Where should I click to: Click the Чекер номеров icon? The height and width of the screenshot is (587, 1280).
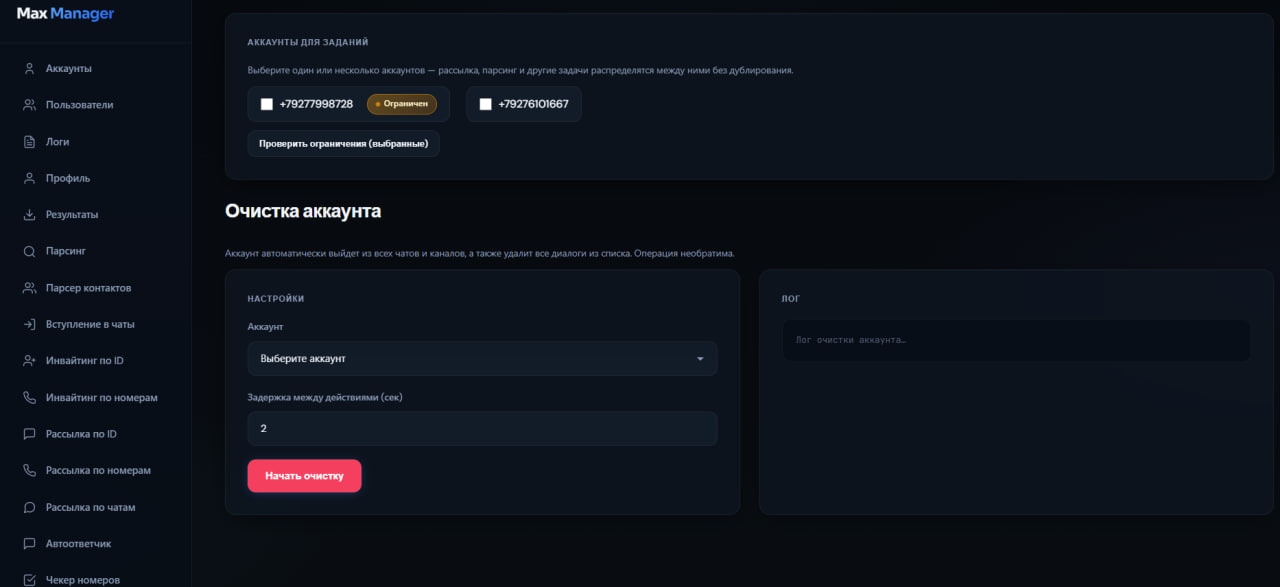click(x=29, y=580)
